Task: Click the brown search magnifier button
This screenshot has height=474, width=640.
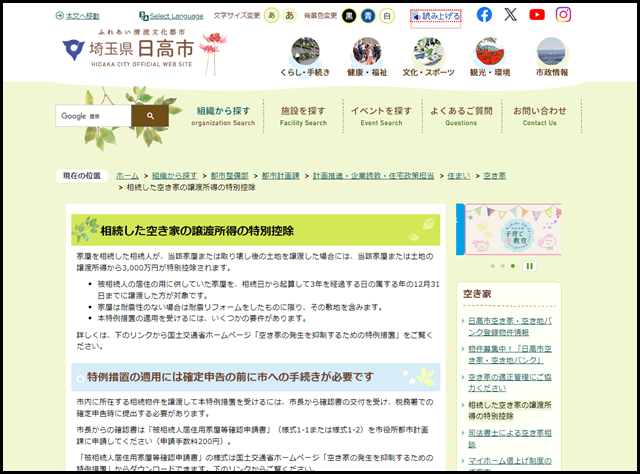Action: [x=150, y=116]
